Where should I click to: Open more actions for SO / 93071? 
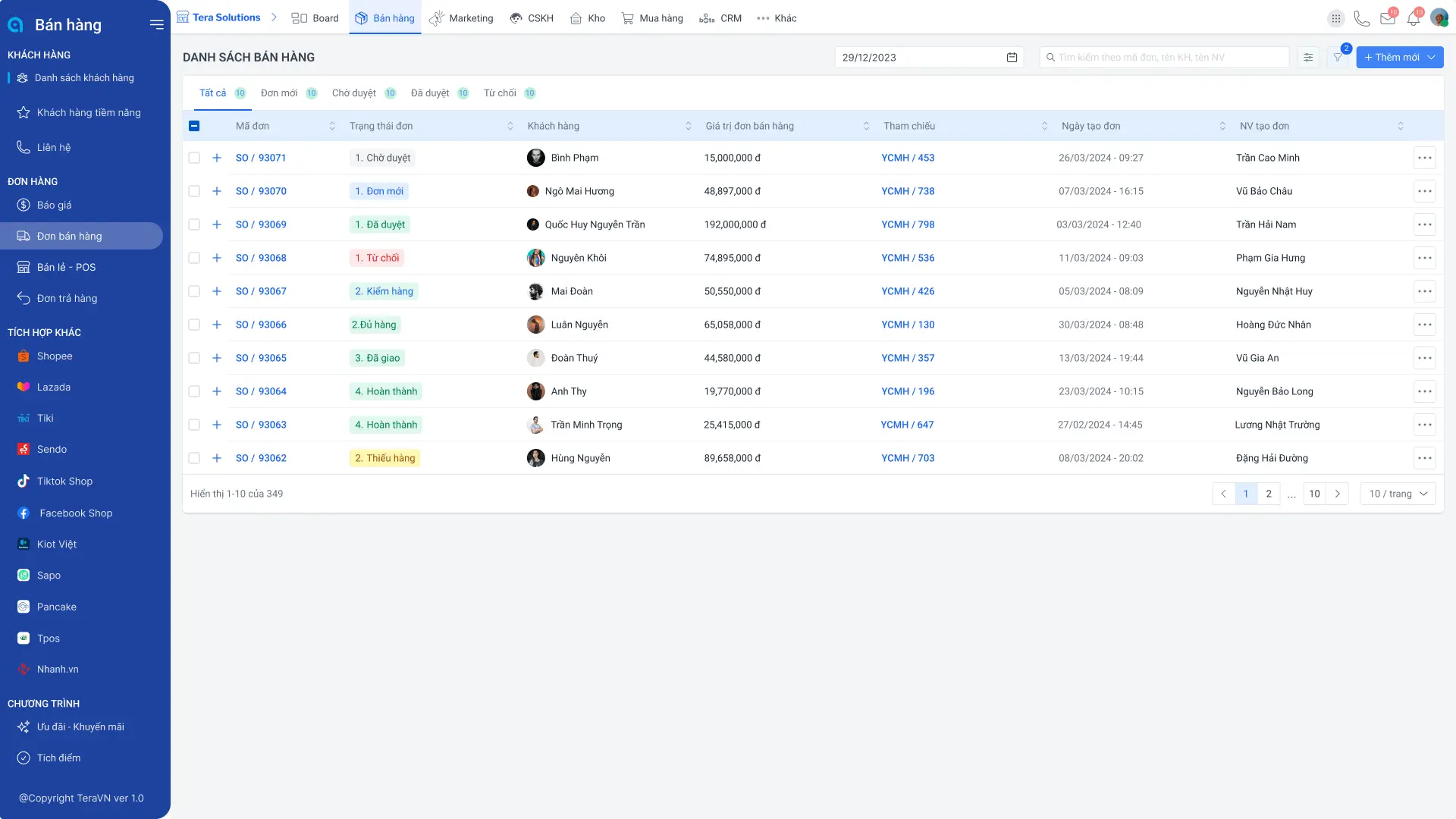[1425, 158]
